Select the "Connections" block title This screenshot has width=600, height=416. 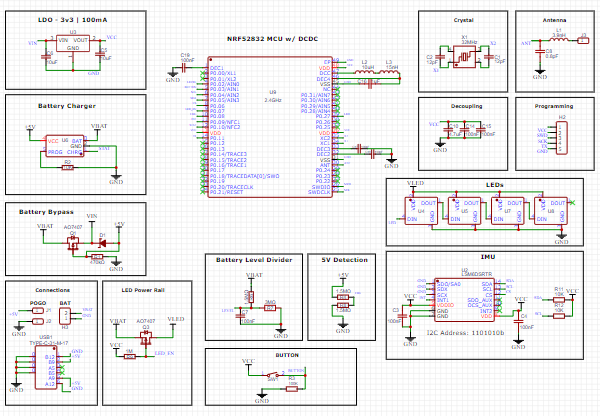[53, 290]
